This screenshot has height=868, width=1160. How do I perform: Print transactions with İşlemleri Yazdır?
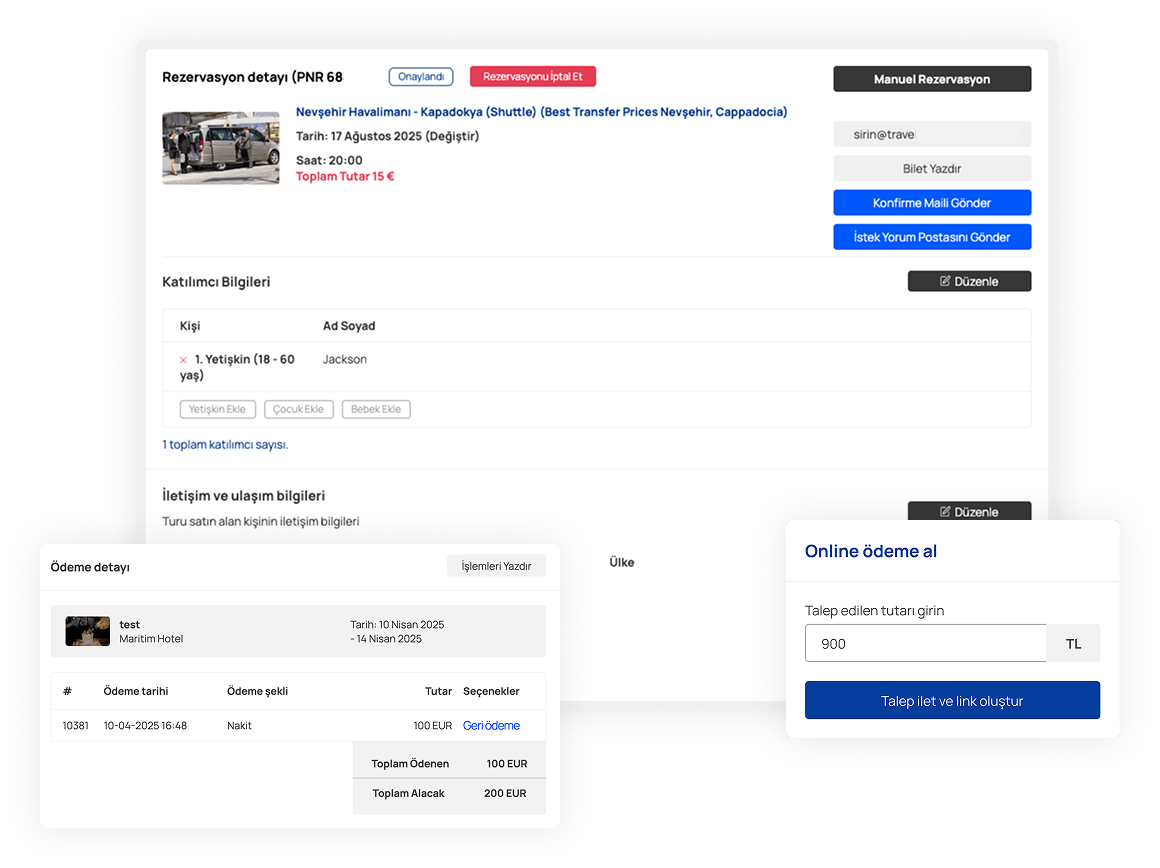click(x=496, y=566)
